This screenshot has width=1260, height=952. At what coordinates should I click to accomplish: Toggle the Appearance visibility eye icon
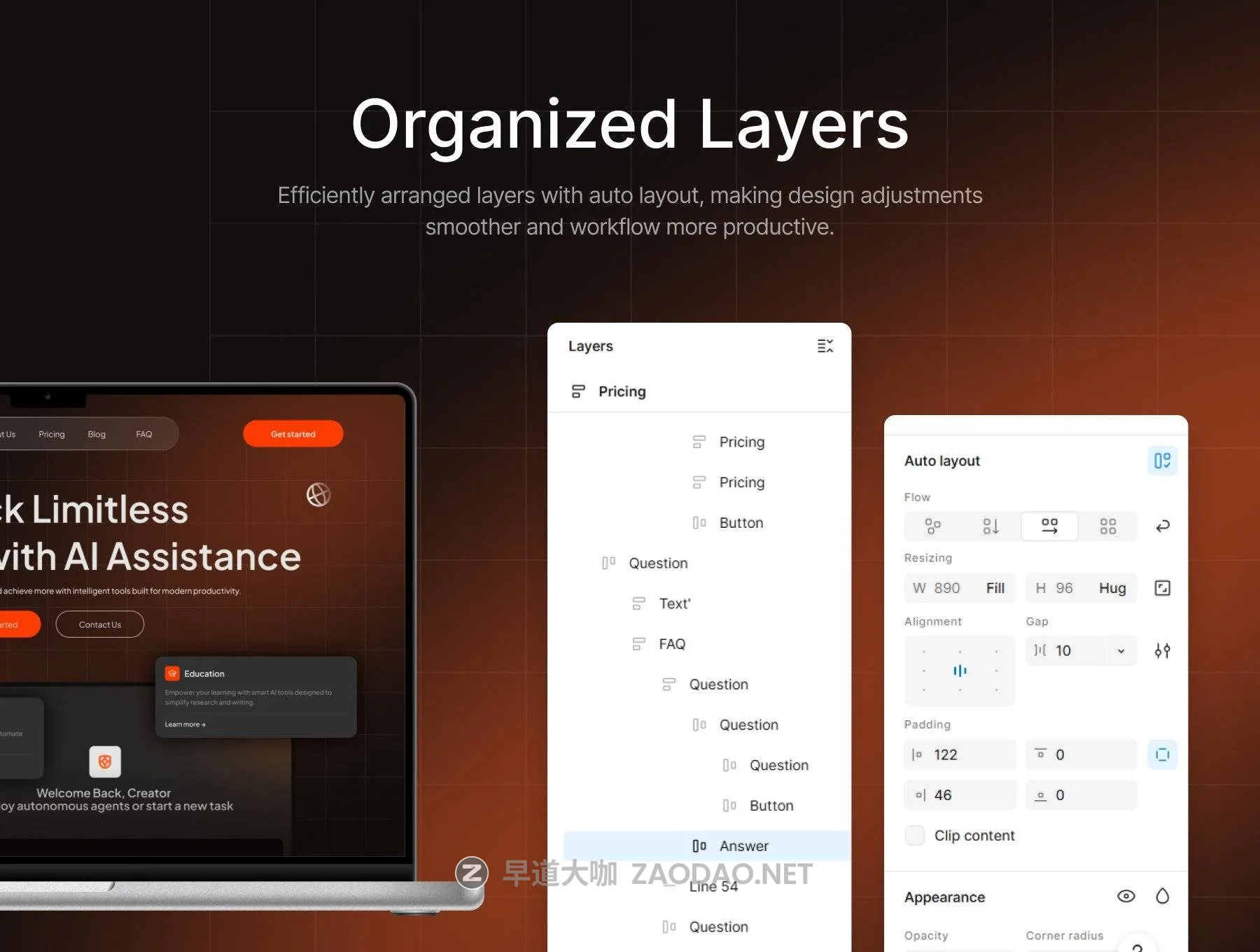tap(1126, 896)
